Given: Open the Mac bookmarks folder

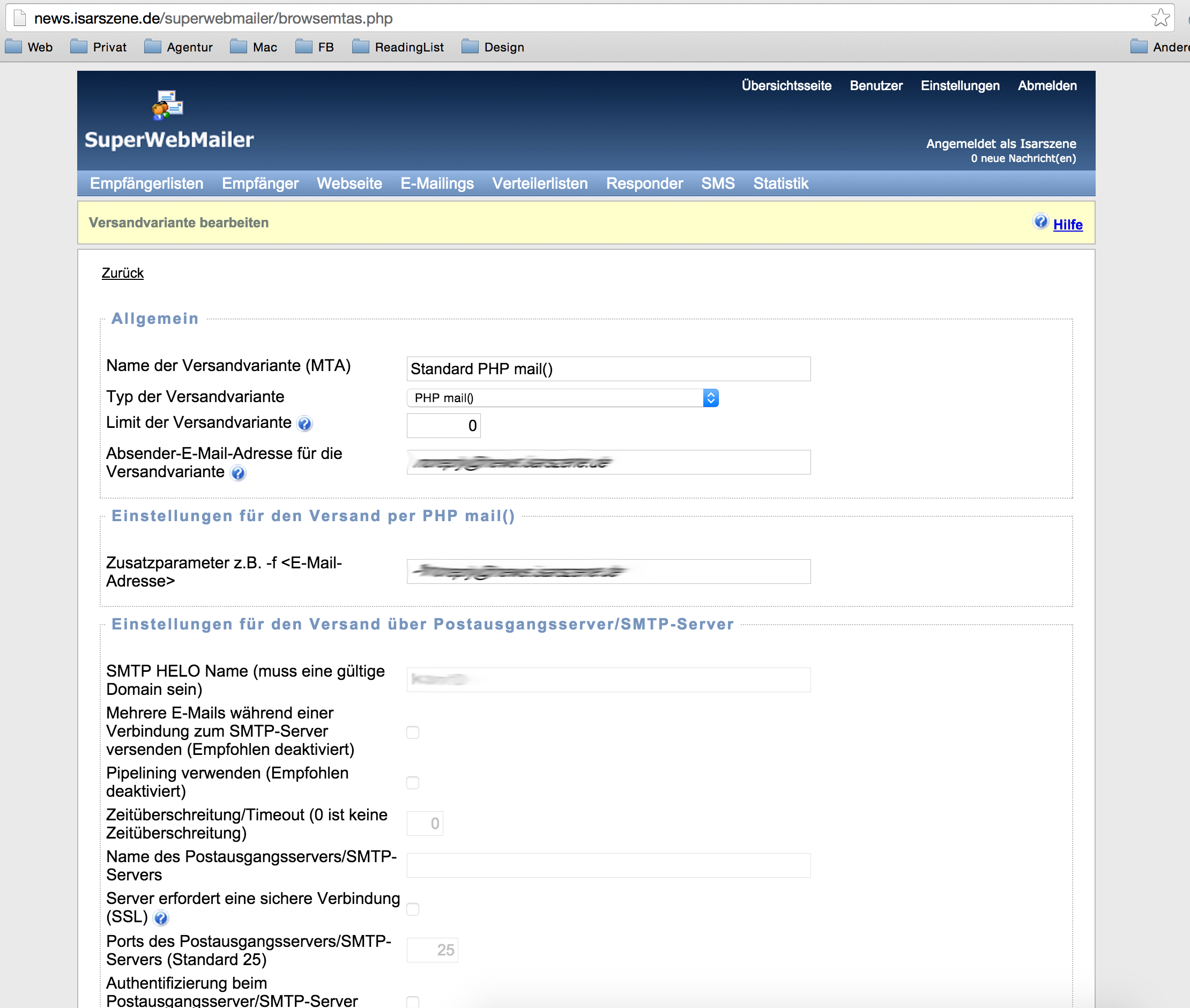Looking at the screenshot, I should (x=254, y=47).
